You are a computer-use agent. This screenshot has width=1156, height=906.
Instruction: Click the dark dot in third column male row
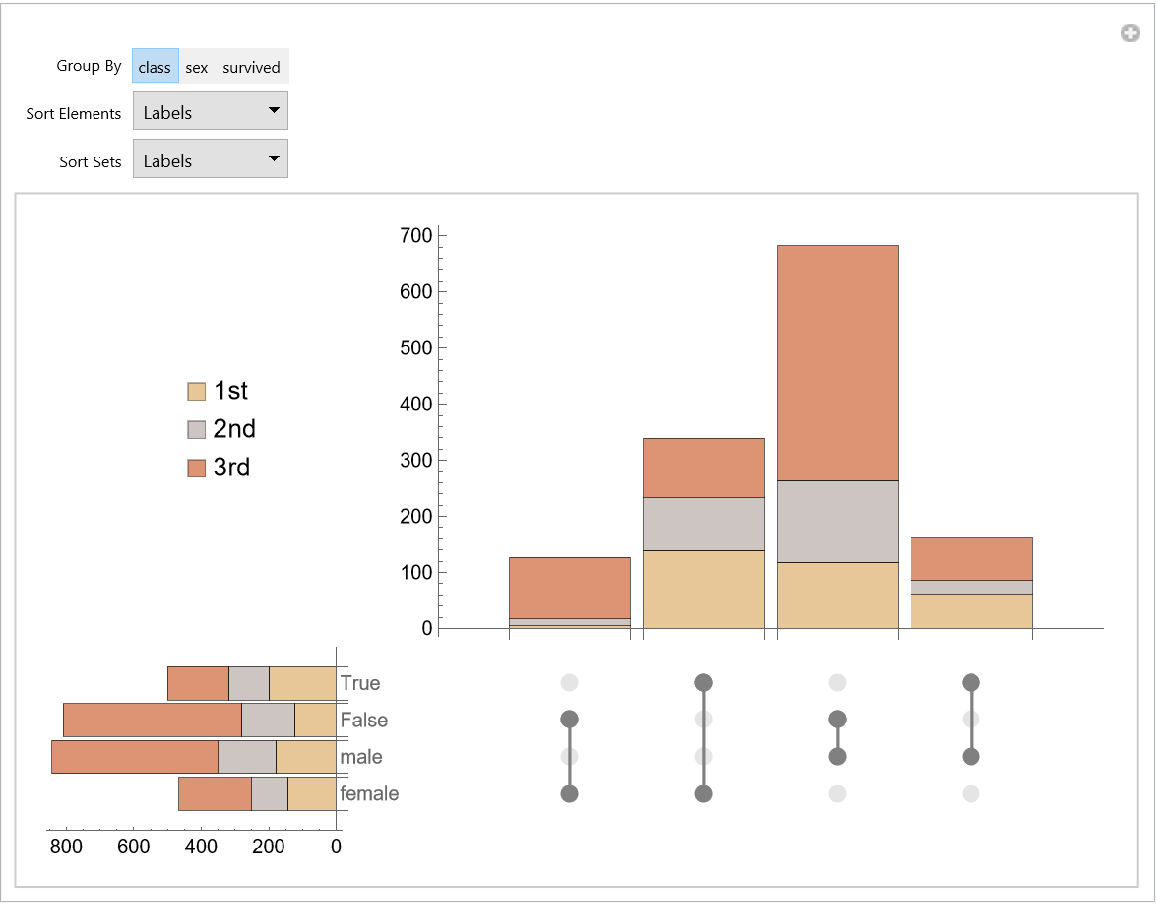point(837,757)
